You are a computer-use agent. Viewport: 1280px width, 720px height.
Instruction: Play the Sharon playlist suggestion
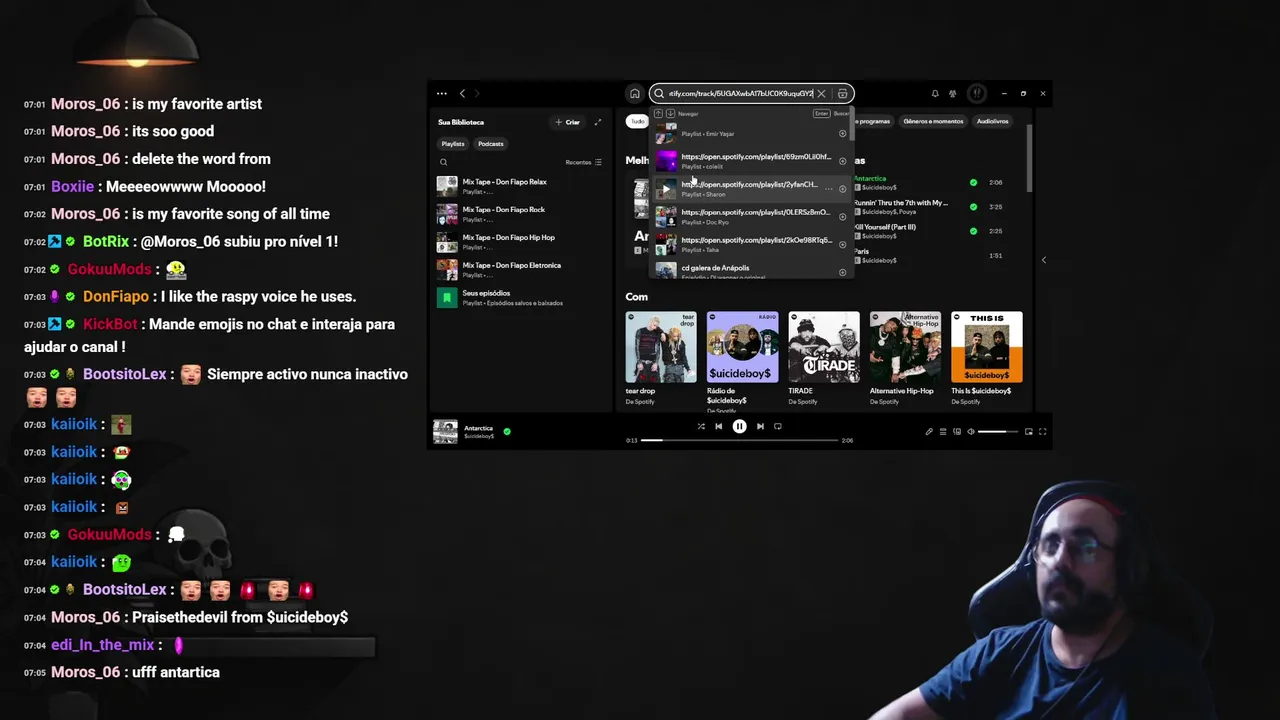pyautogui.click(x=666, y=189)
